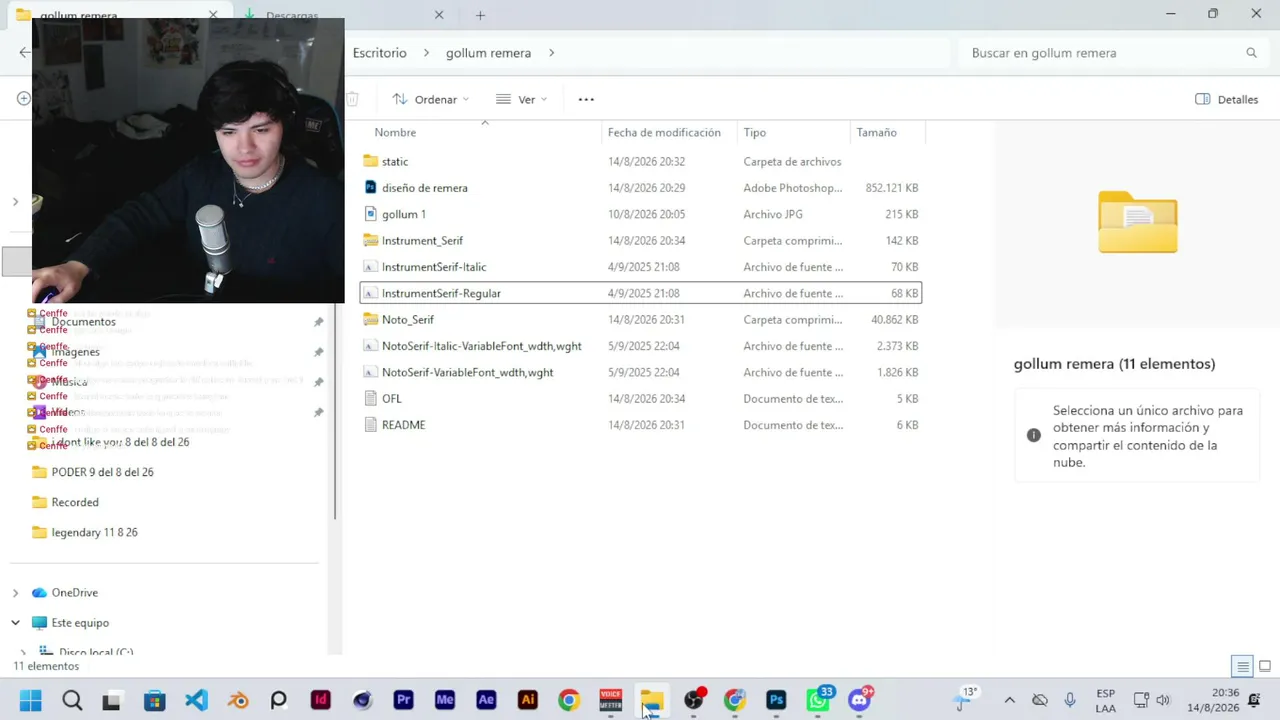Select NotoSerif-VariableFont_wdth,wght file
Screen dimensions: 1280x720
coord(640,372)
